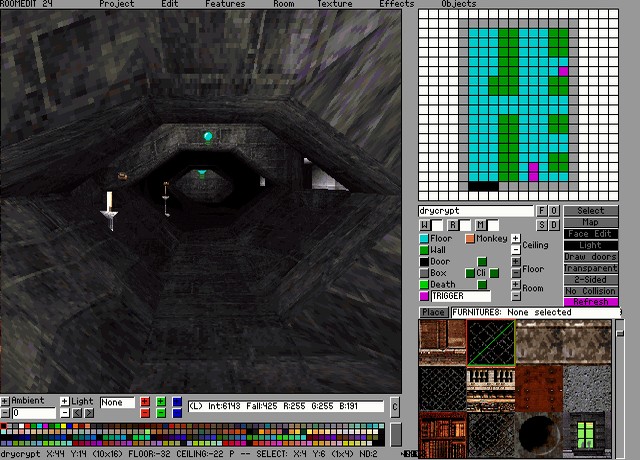Open the Effects menu
The width and height of the screenshot is (640, 460).
click(x=396, y=4)
